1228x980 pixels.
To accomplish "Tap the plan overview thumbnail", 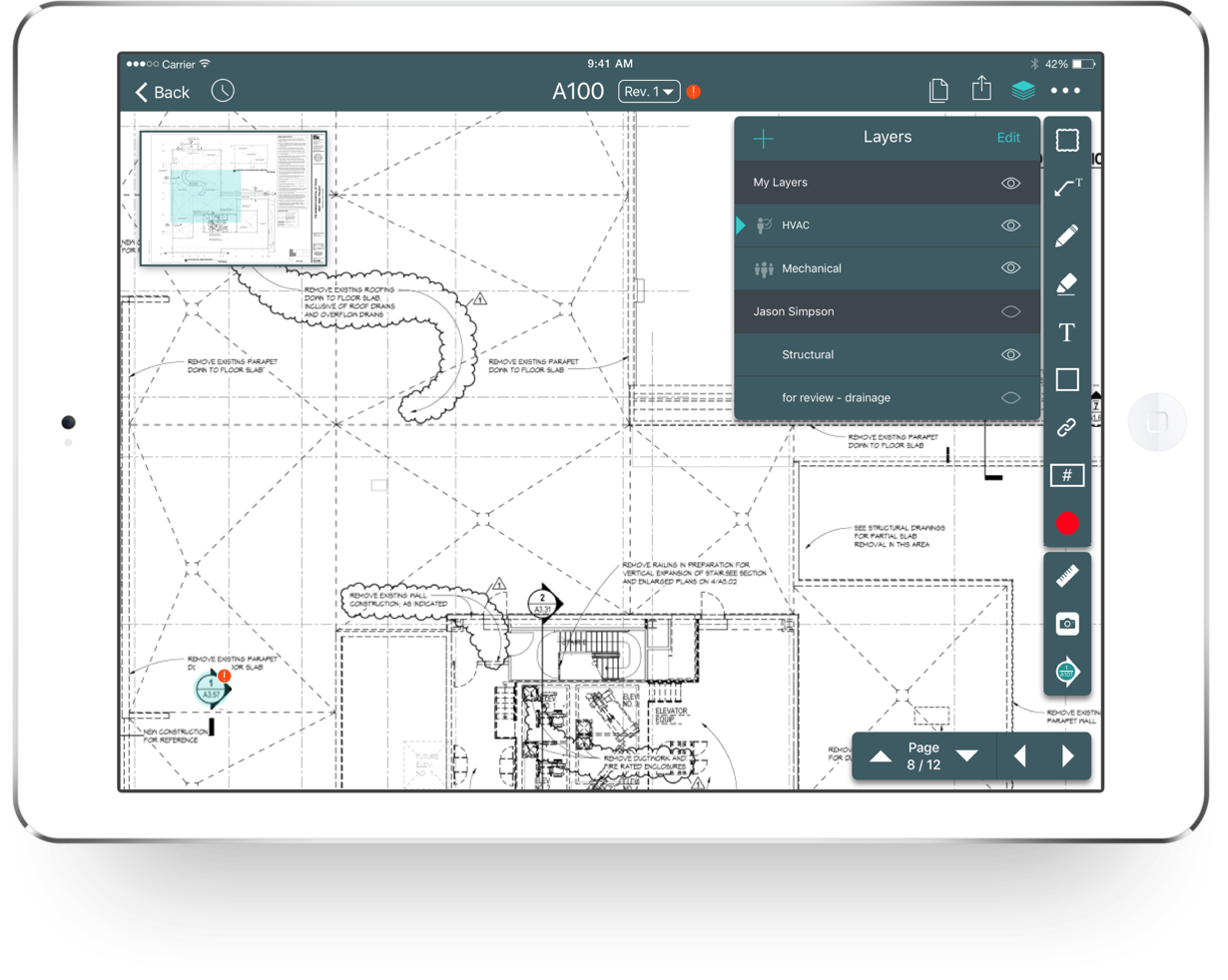I will (234, 198).
